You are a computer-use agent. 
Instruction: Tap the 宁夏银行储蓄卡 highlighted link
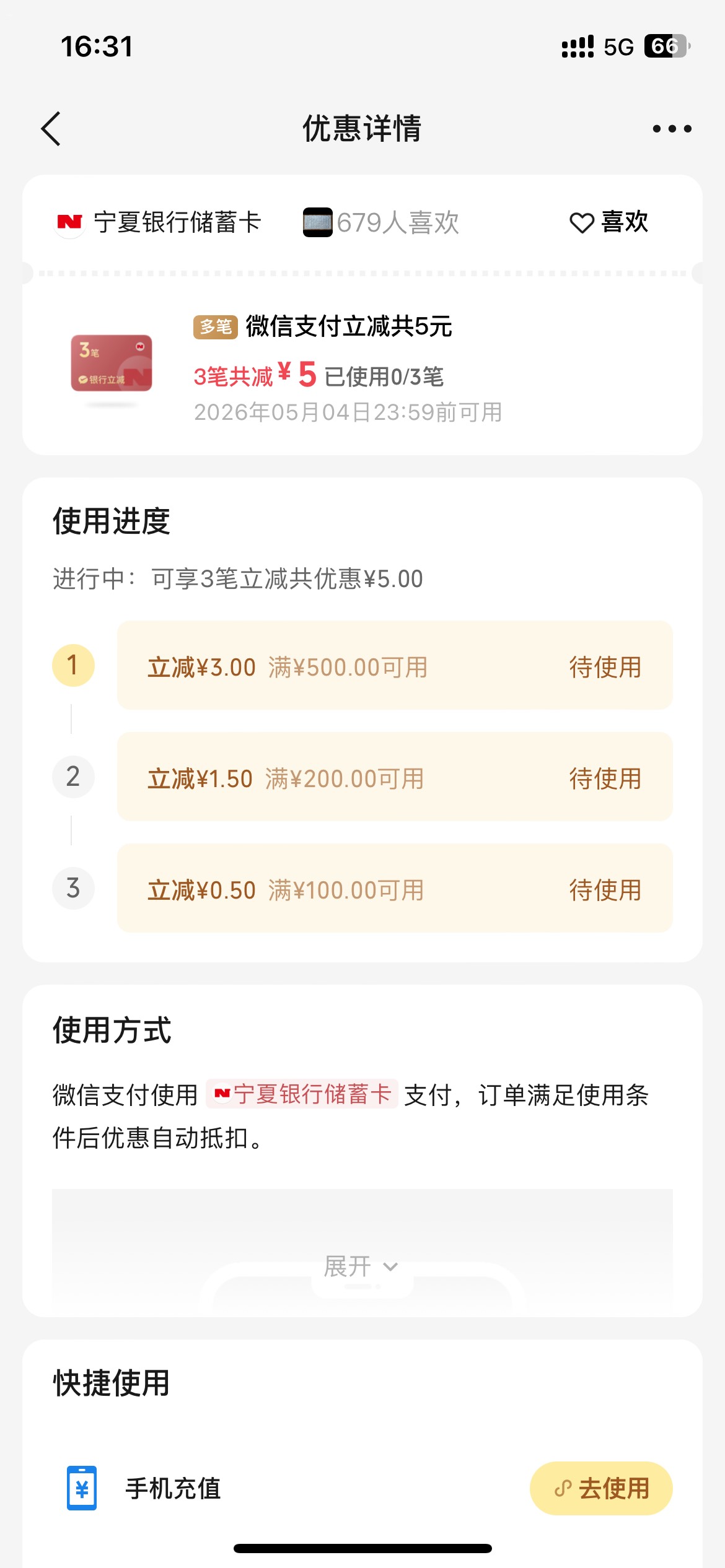click(x=302, y=1094)
